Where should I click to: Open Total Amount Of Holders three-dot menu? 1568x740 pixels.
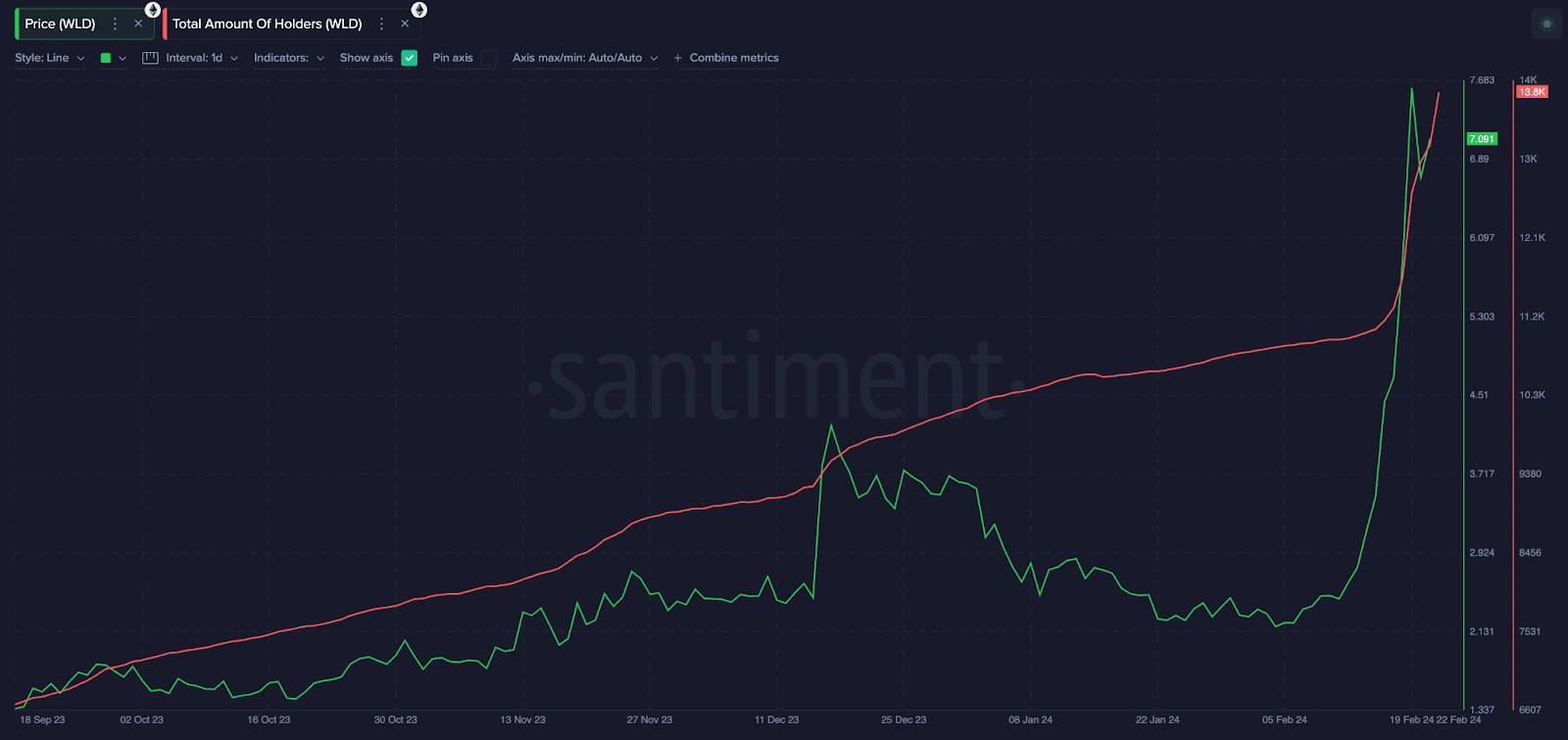point(381,24)
